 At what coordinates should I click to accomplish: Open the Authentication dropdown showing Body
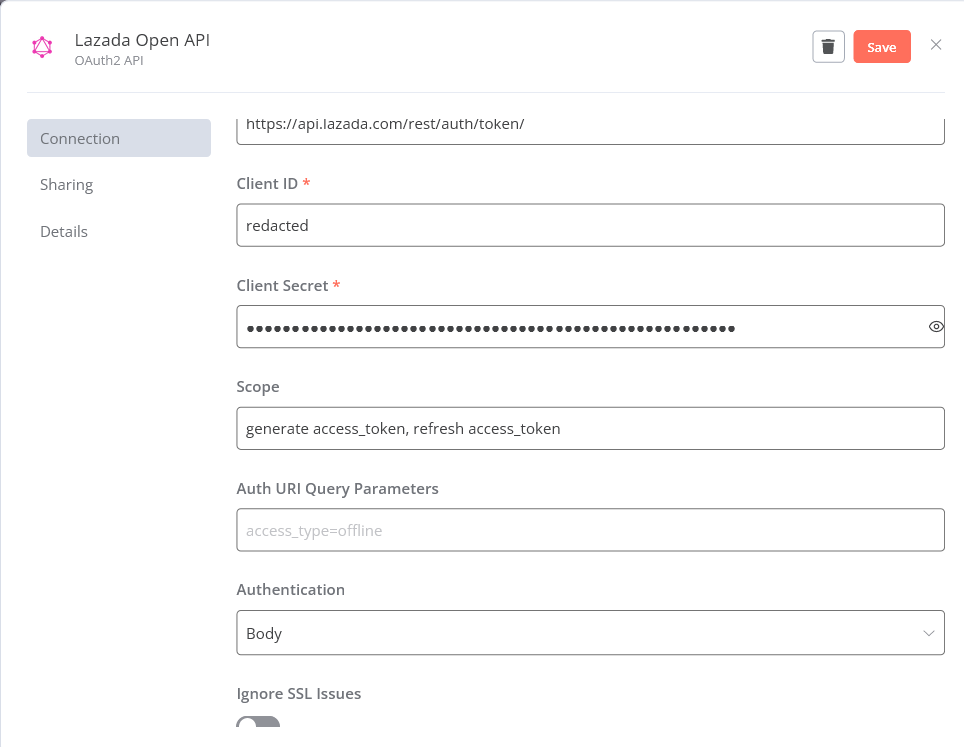[x=590, y=633]
